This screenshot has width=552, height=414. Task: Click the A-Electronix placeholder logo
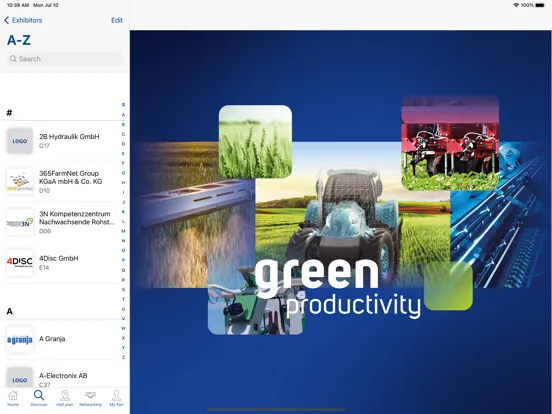(20, 378)
